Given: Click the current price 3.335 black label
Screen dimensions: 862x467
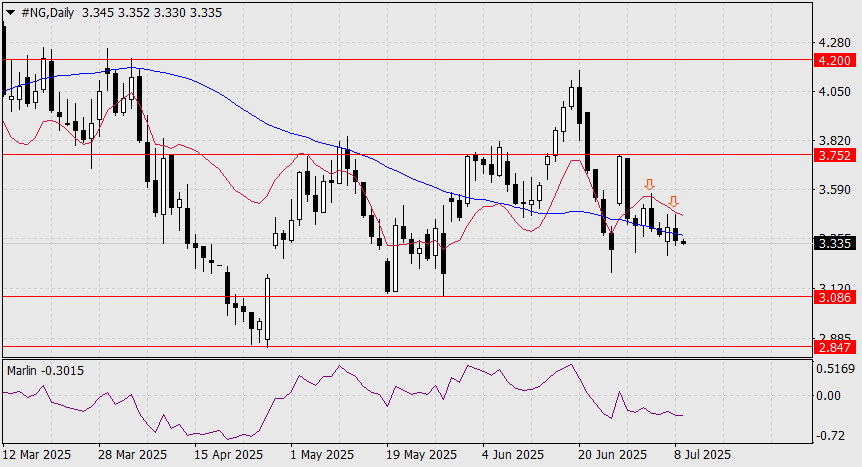Looking at the screenshot, I should click(835, 243).
